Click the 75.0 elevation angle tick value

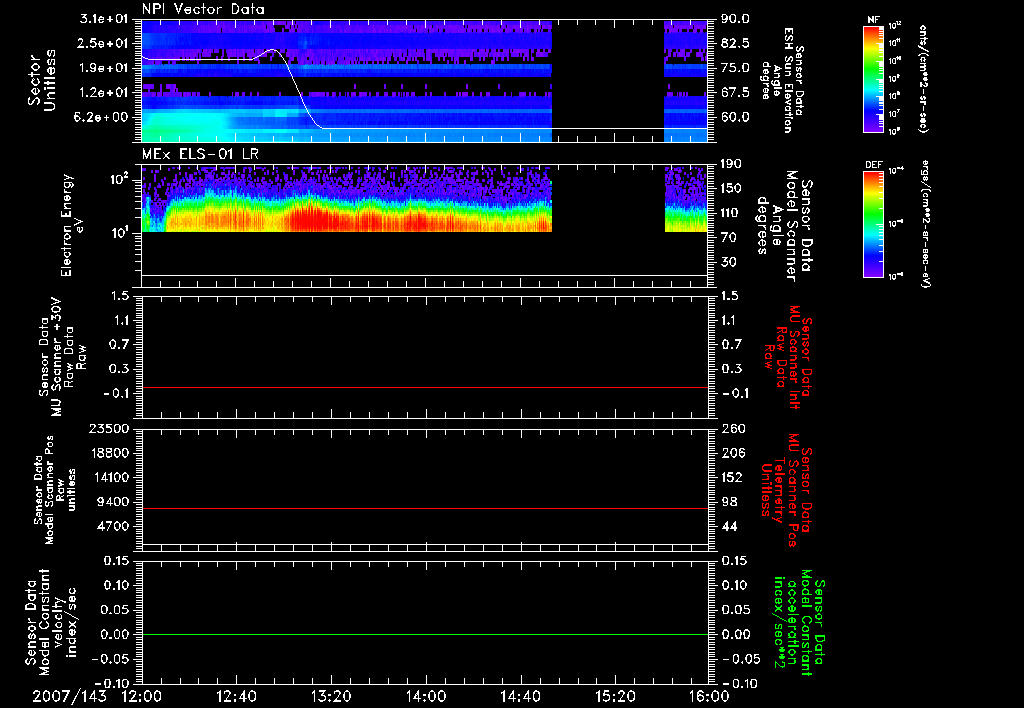tap(735, 68)
